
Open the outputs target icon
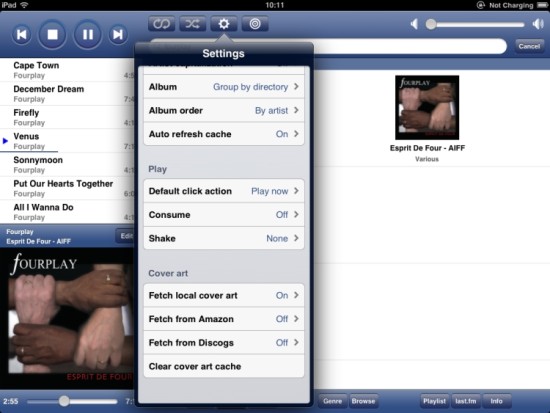pos(255,24)
